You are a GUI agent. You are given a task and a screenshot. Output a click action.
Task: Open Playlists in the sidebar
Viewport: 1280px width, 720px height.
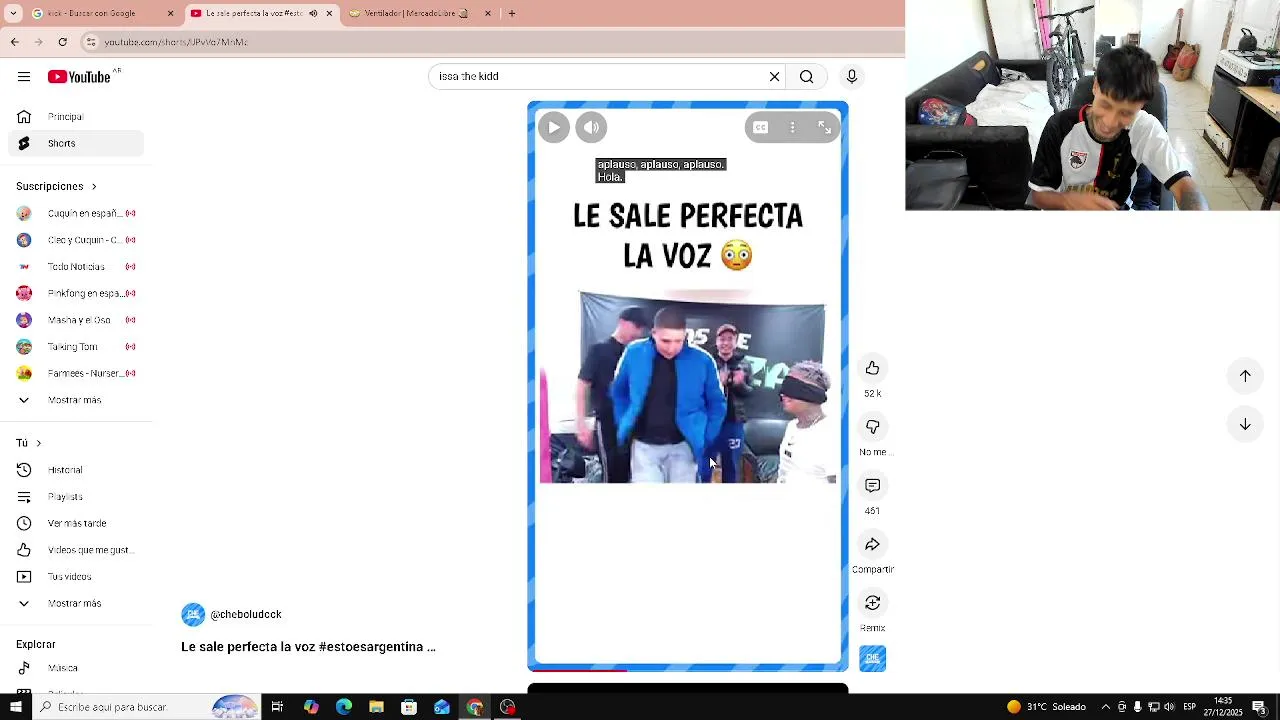pos(76,497)
